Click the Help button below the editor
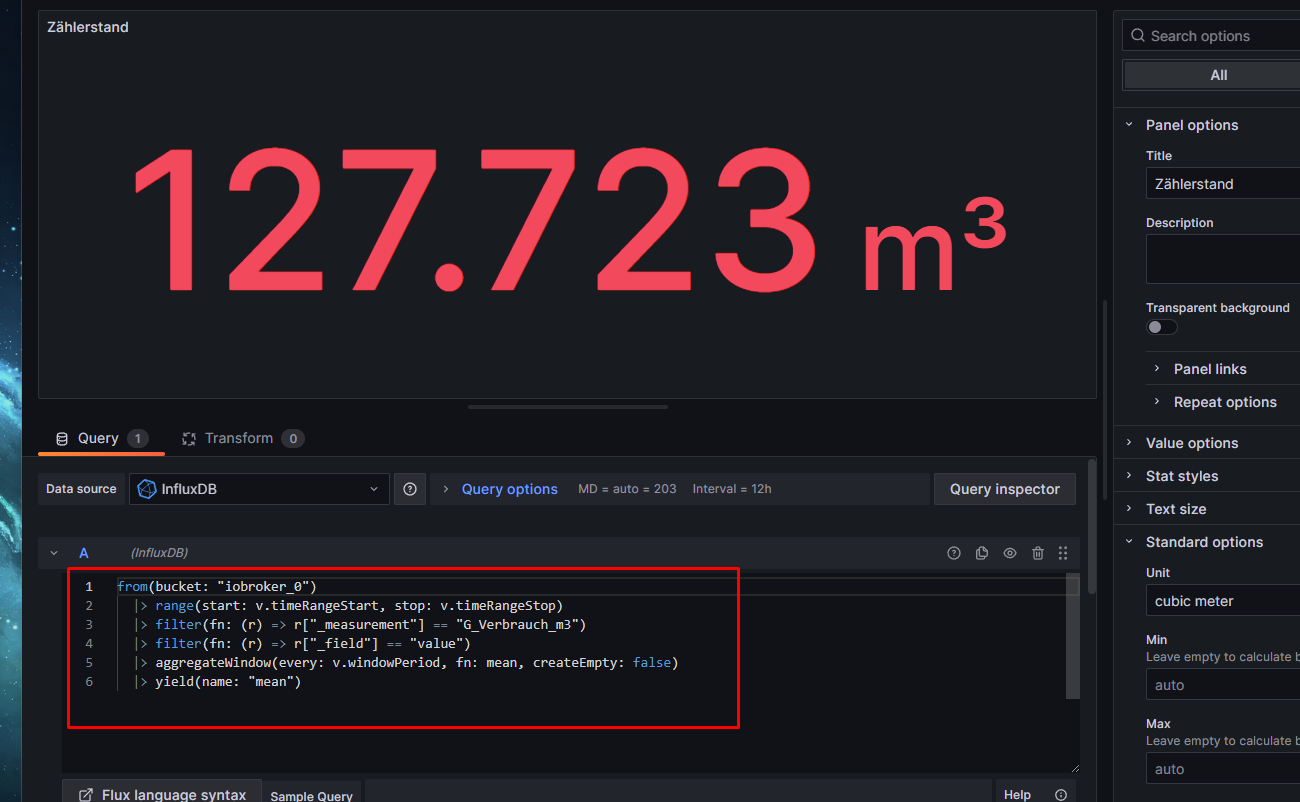Image resolution: width=1300 pixels, height=802 pixels. click(x=1017, y=795)
